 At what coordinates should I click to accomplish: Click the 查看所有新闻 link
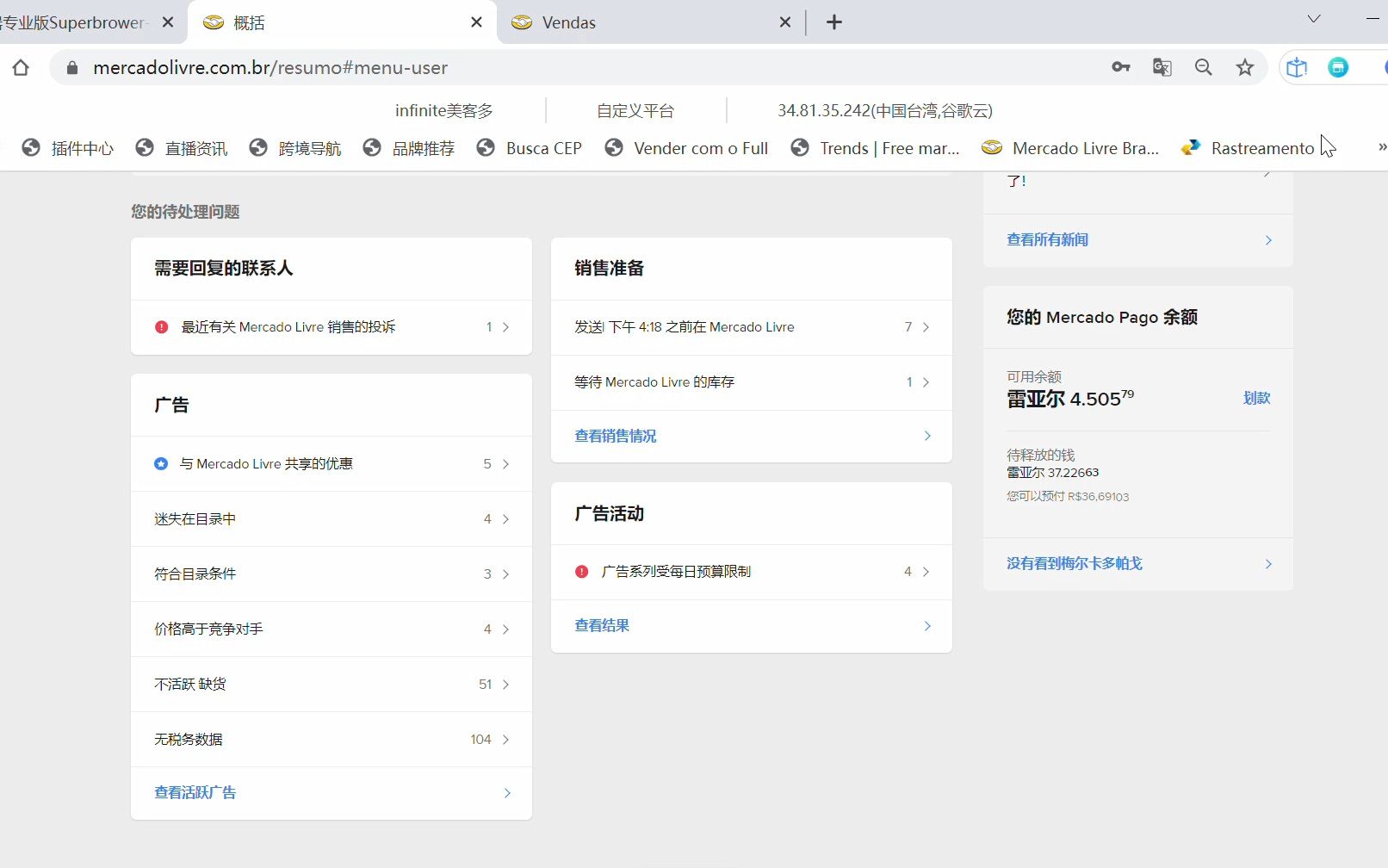(x=1048, y=240)
